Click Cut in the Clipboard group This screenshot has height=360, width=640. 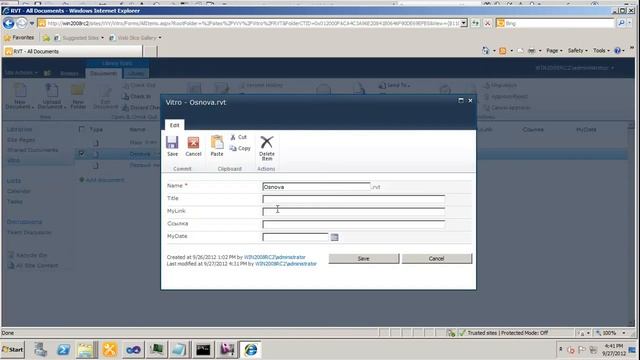239,137
